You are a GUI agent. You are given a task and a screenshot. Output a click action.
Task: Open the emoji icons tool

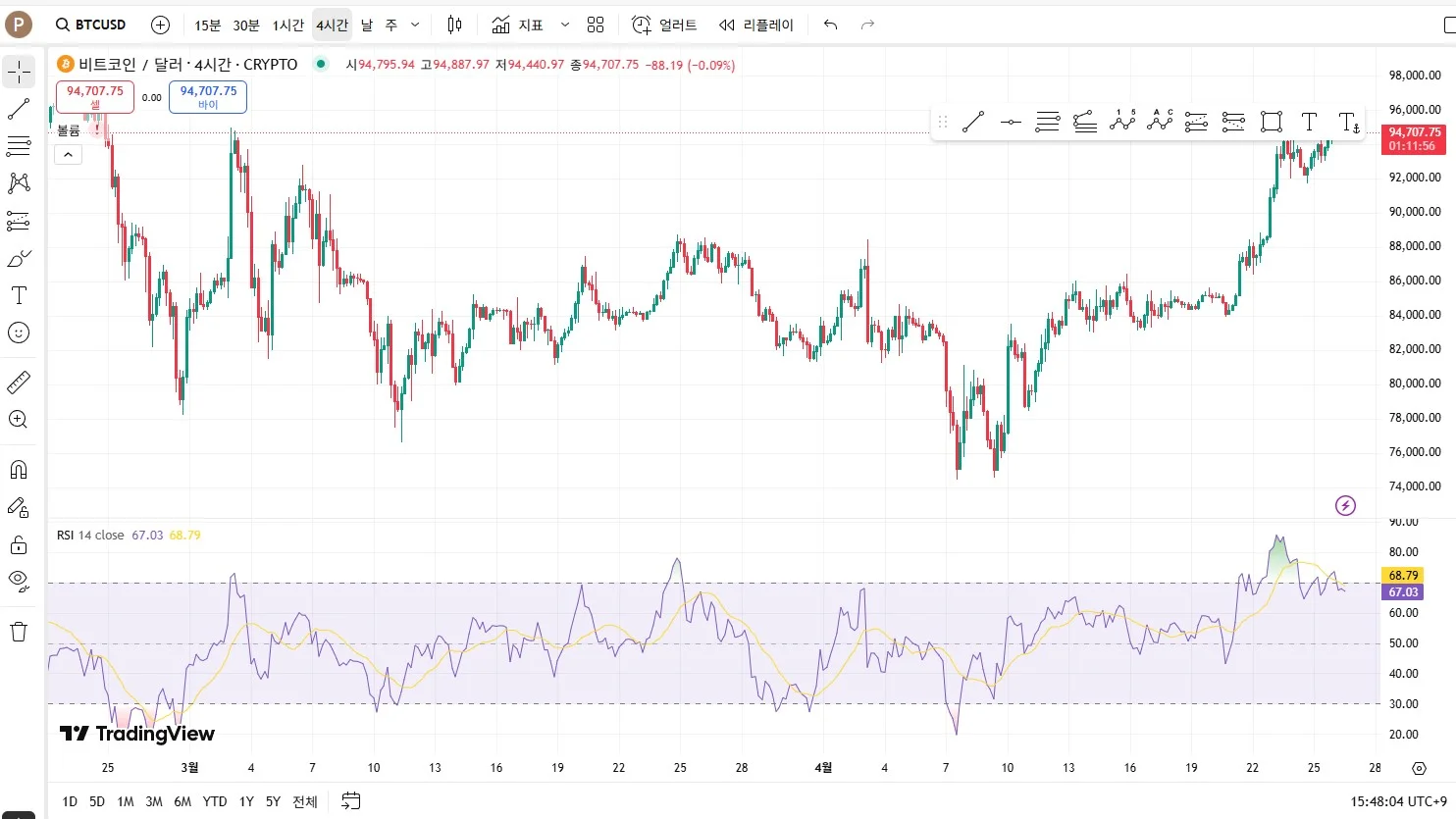pyautogui.click(x=19, y=333)
